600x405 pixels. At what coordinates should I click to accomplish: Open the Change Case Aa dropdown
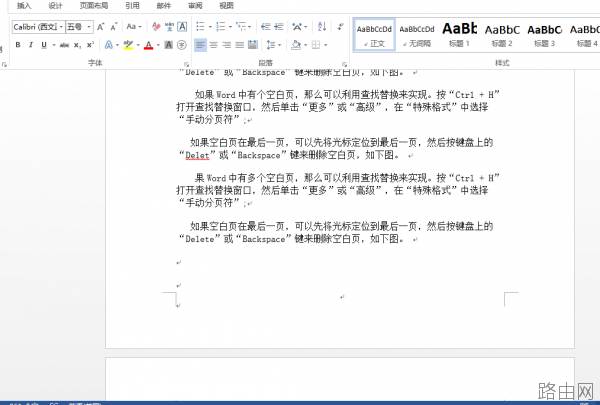[134, 27]
